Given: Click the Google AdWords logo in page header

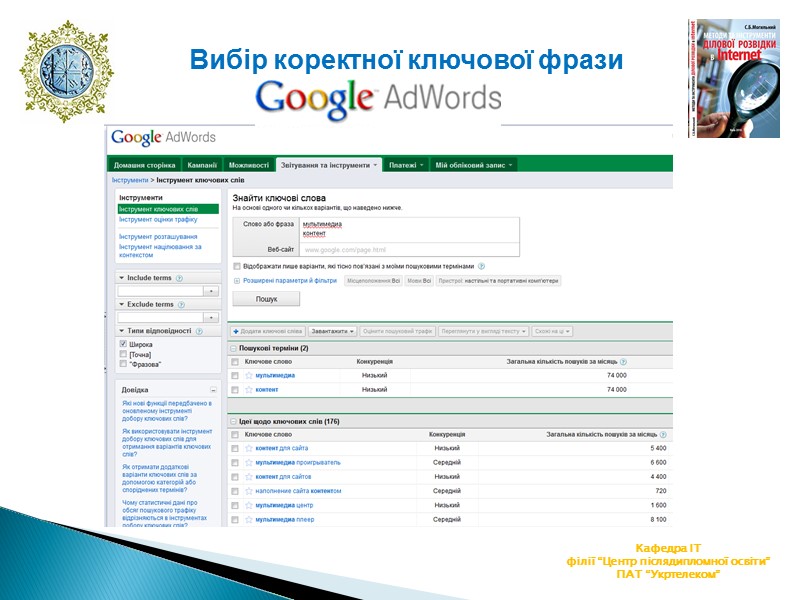Looking at the screenshot, I should [163, 137].
